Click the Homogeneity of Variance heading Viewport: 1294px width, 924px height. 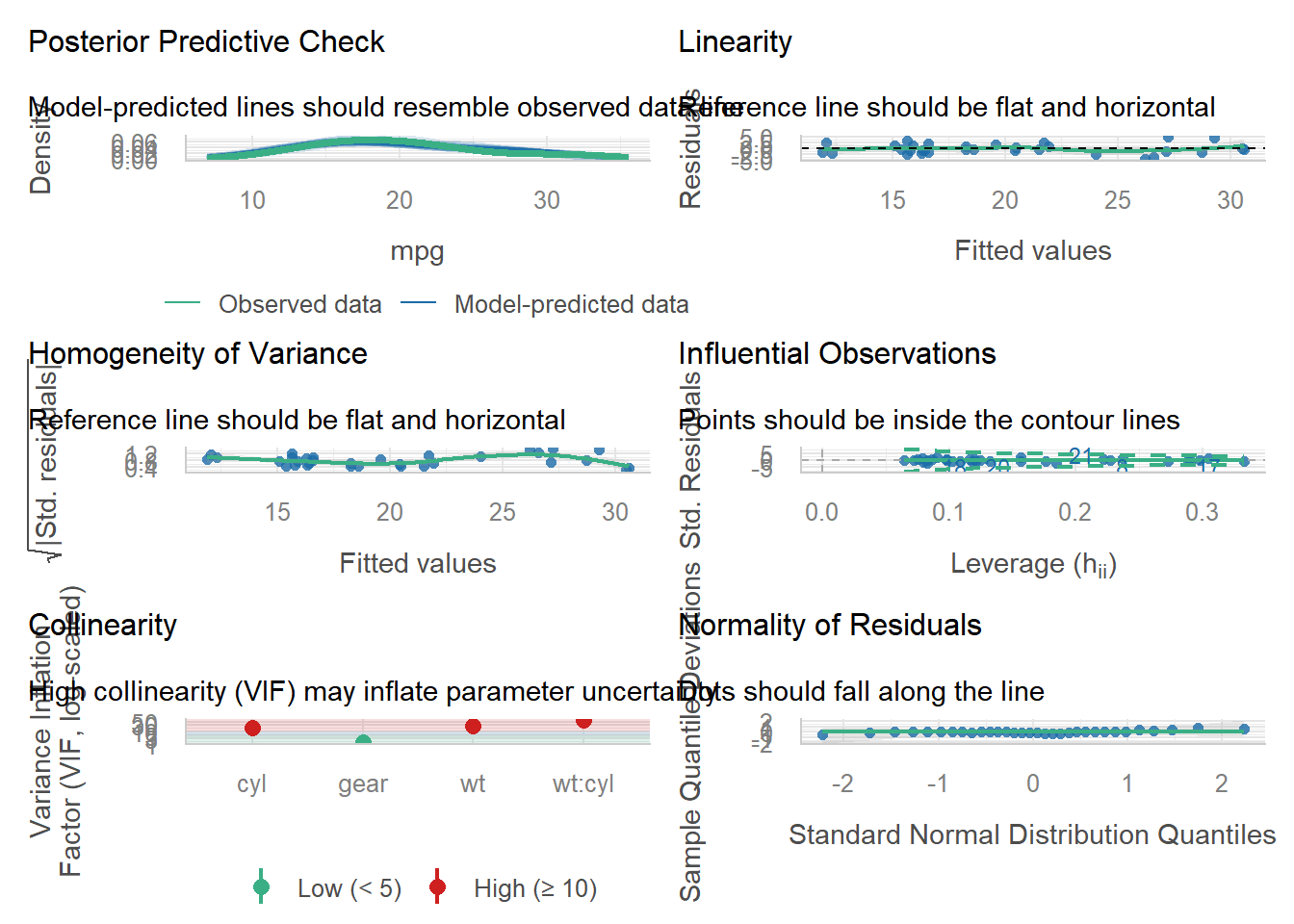click(197, 354)
